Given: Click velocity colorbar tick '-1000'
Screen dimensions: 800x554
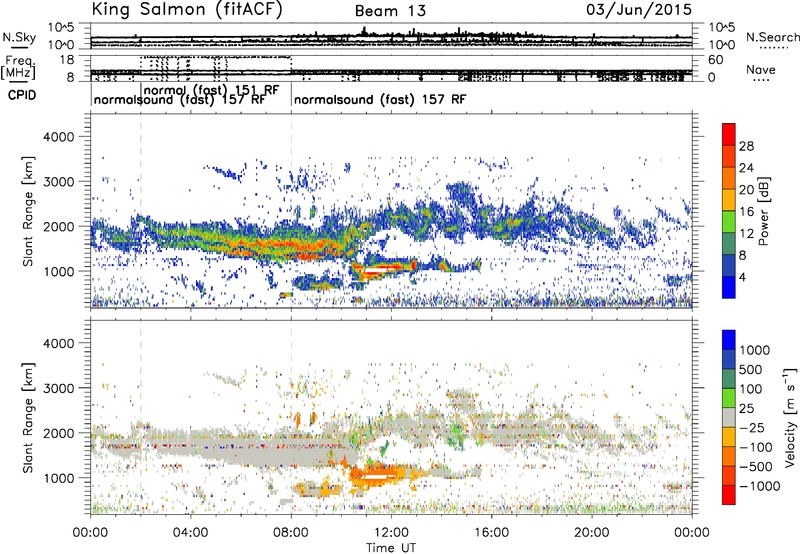Looking at the screenshot, I should pyautogui.click(x=760, y=486).
